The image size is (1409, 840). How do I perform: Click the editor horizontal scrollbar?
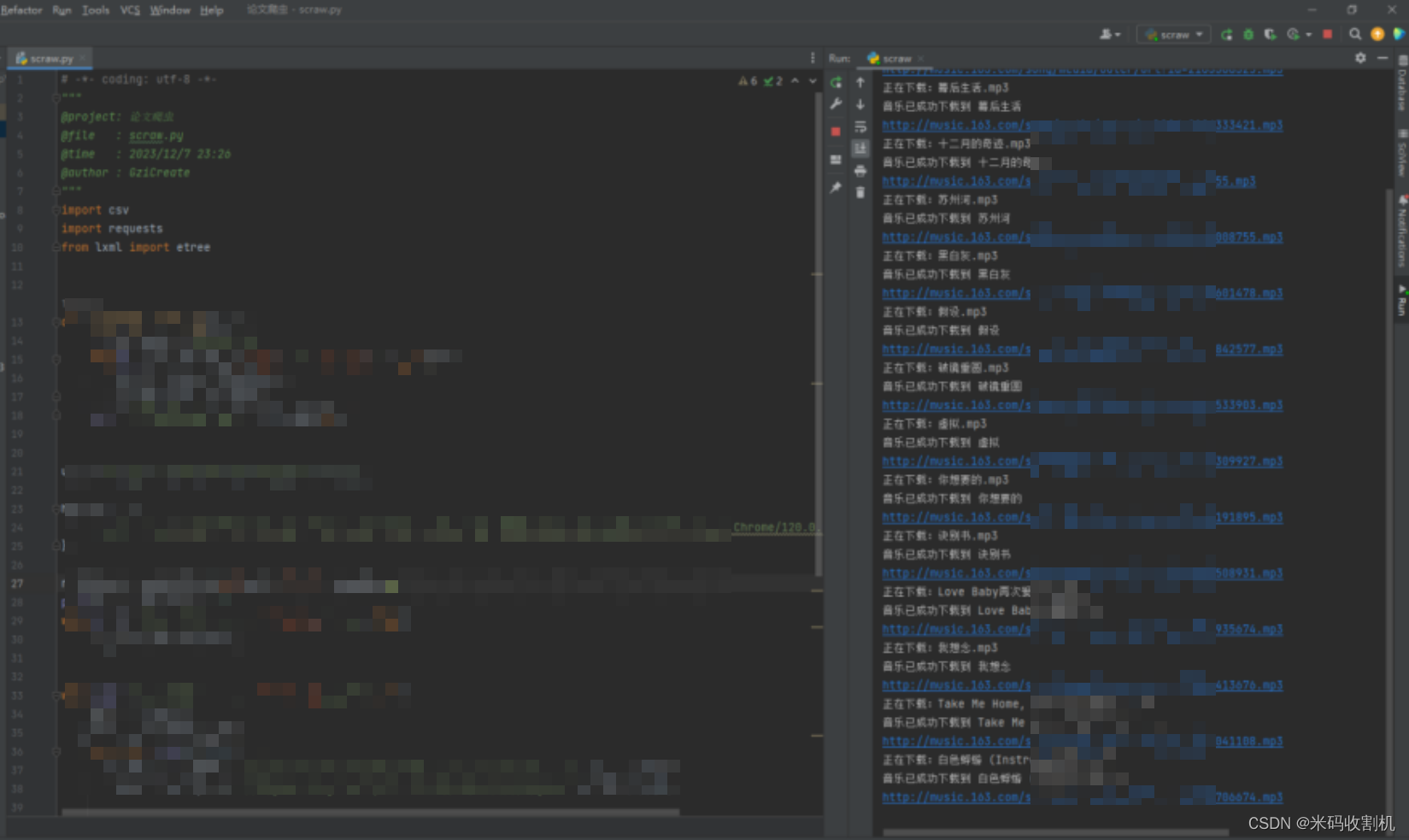click(370, 812)
